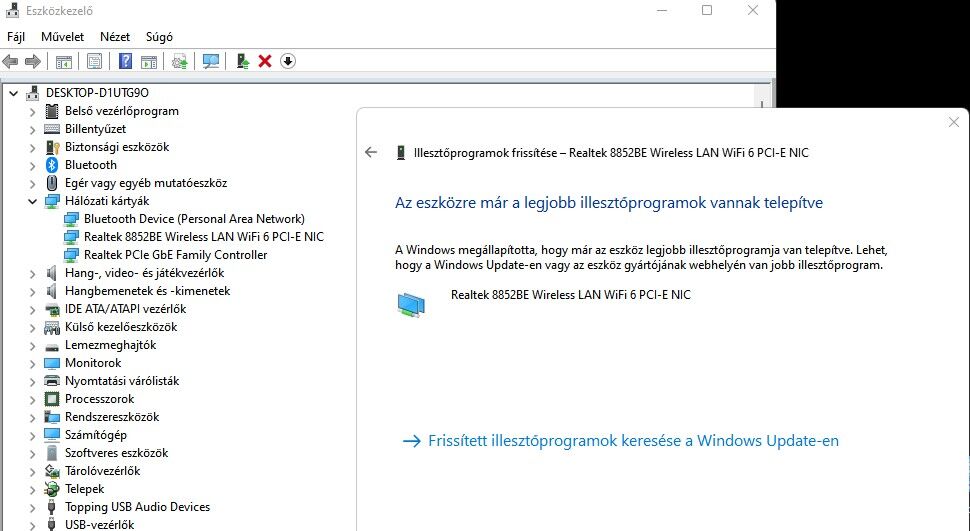Open the Properties toolbar icon
The image size is (970, 531).
[95, 61]
